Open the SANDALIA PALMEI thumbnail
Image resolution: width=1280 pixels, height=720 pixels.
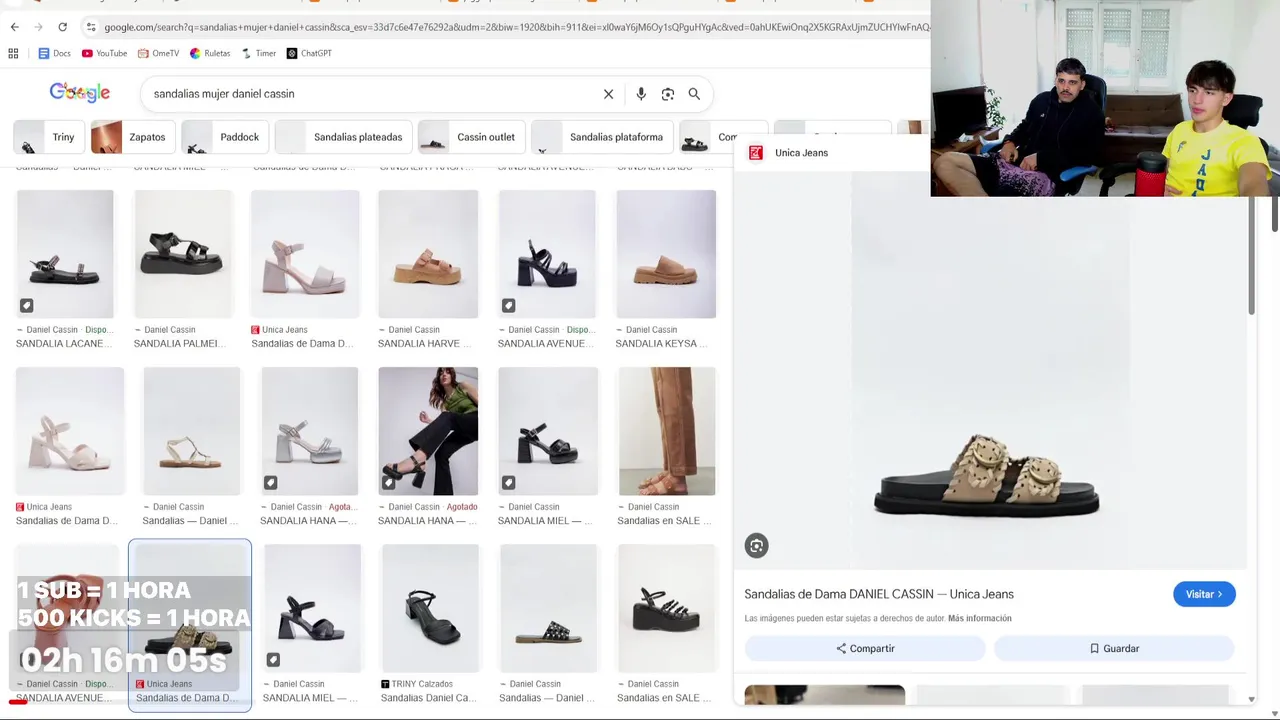[182, 254]
